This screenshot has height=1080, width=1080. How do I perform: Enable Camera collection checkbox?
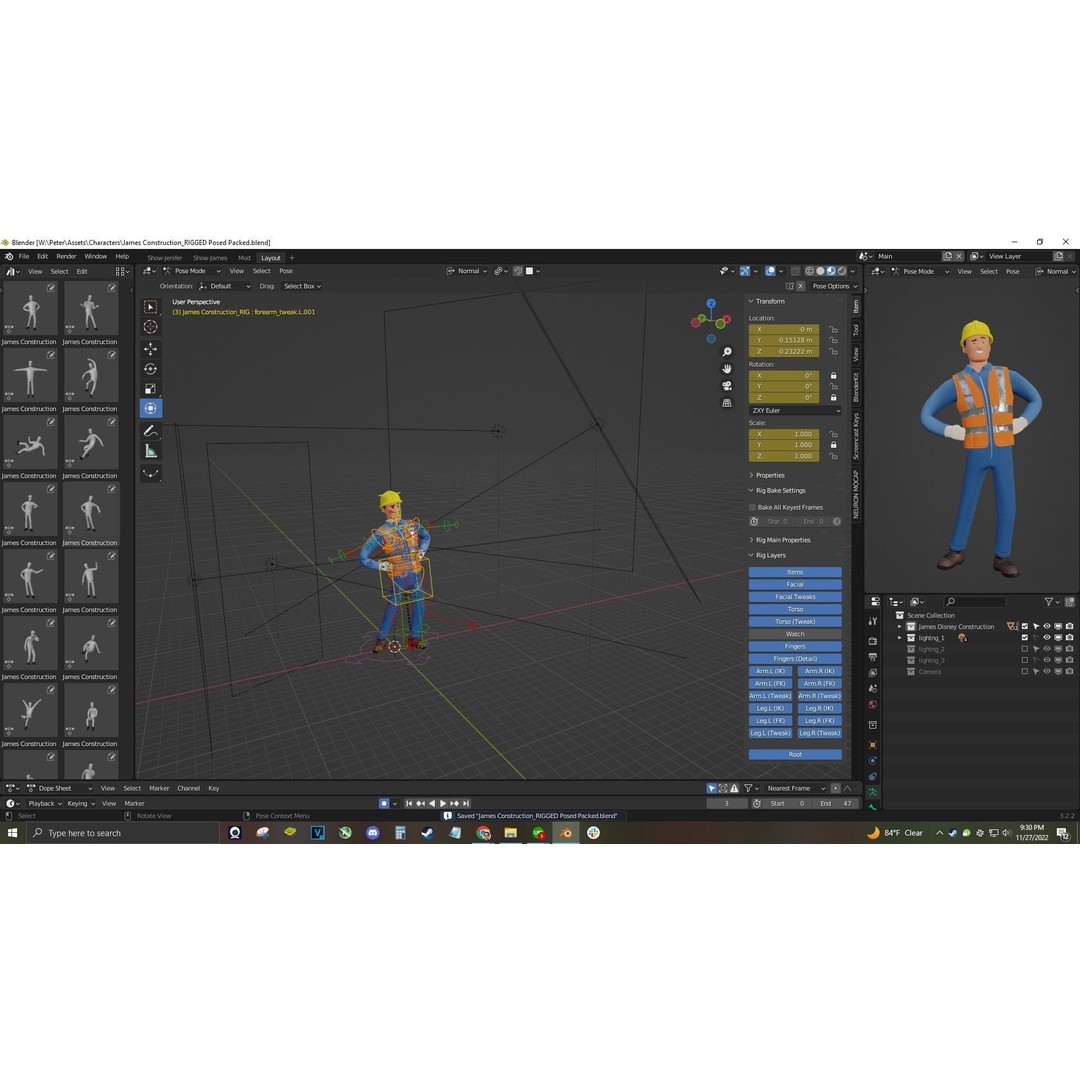coord(1024,672)
